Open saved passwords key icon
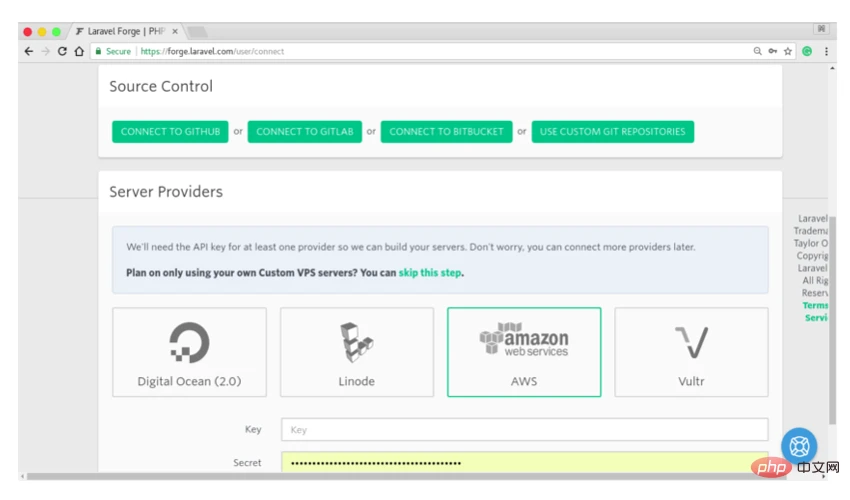This screenshot has width=850, height=500. pyautogui.click(x=772, y=51)
